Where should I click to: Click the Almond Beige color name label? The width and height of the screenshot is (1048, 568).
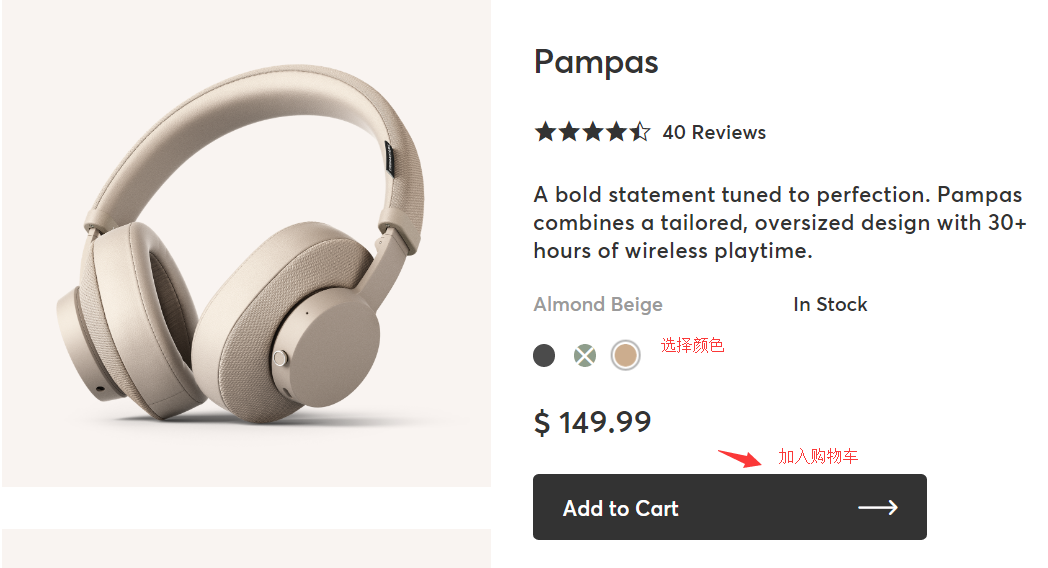598,305
